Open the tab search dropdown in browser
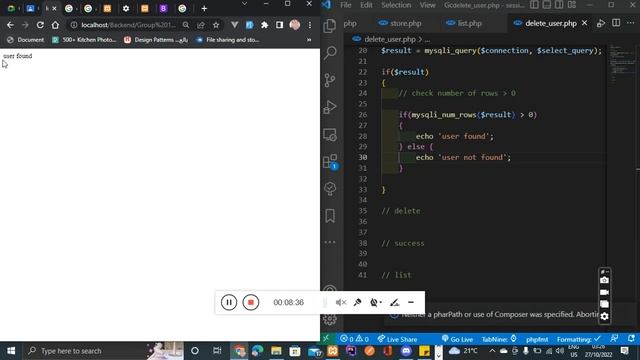640x360 pixels. point(244,4)
